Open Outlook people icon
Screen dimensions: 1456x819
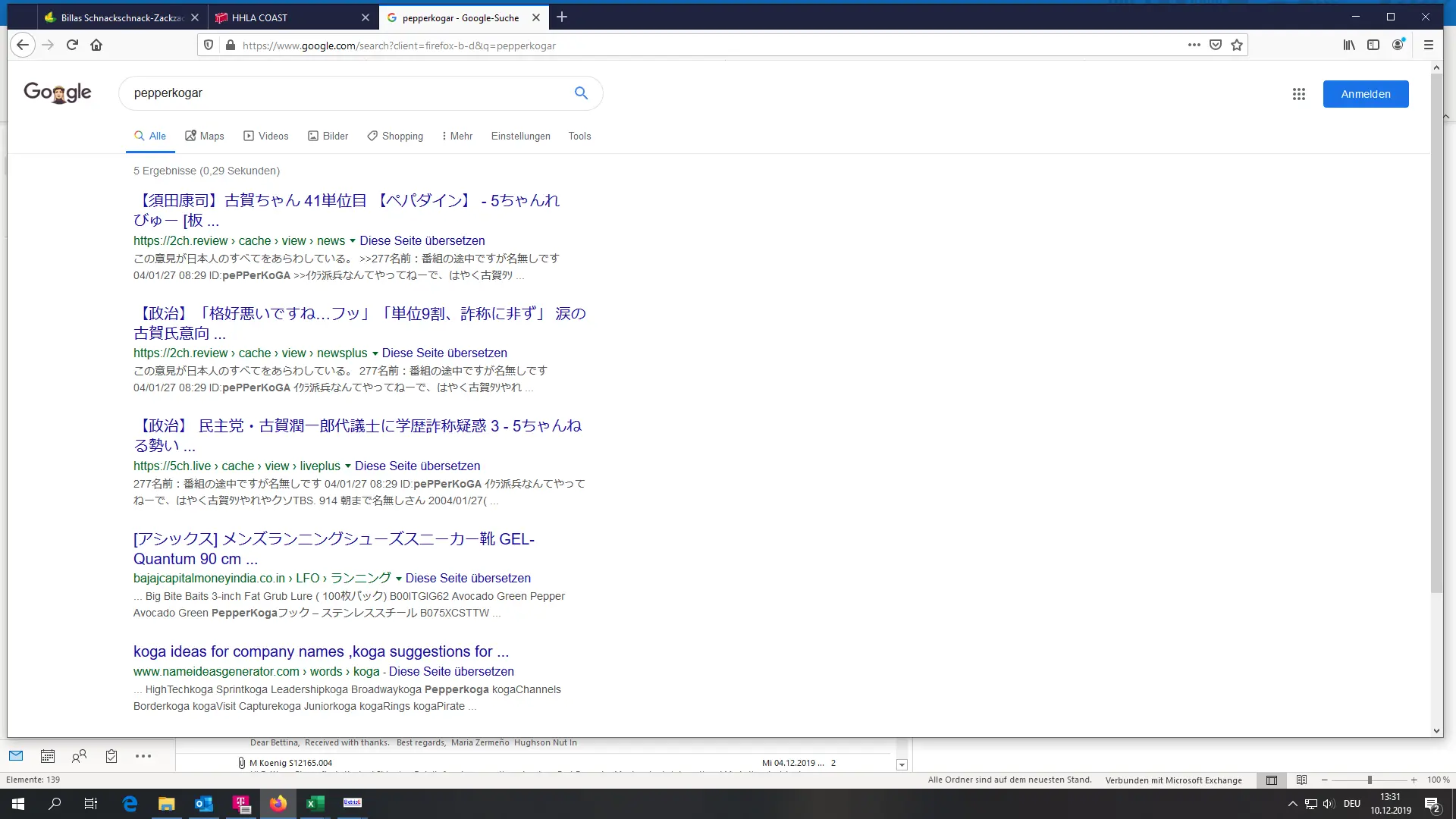(x=79, y=755)
